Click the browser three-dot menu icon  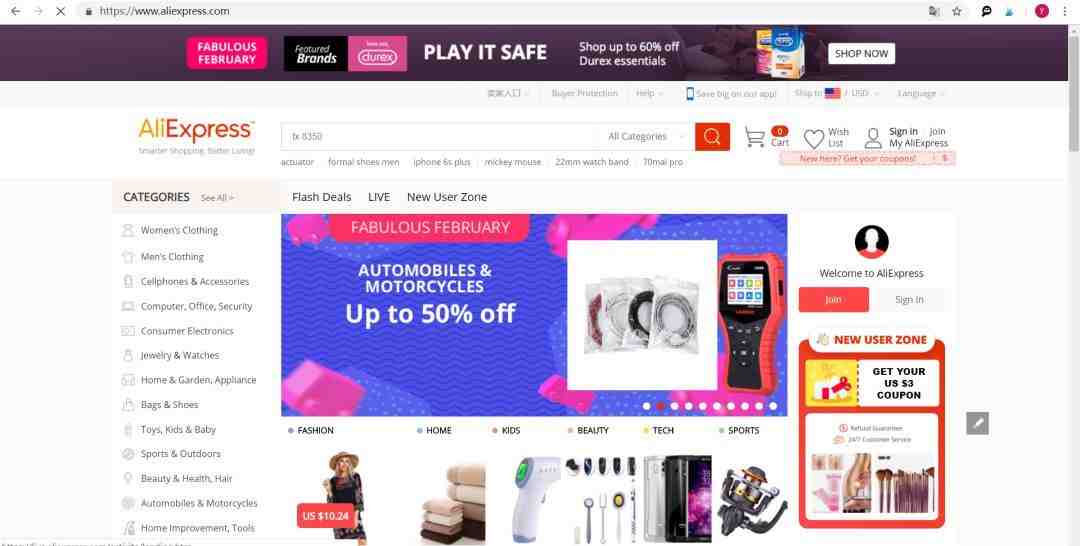tap(1065, 11)
